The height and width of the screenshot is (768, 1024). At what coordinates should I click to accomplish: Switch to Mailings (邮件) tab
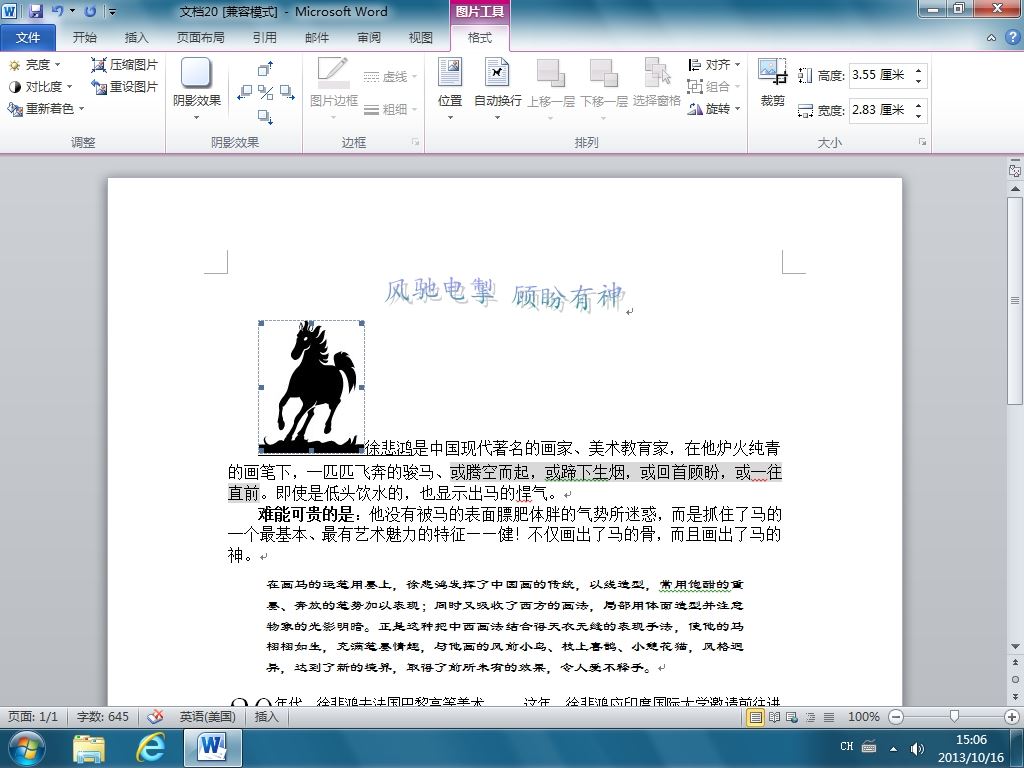(x=317, y=38)
